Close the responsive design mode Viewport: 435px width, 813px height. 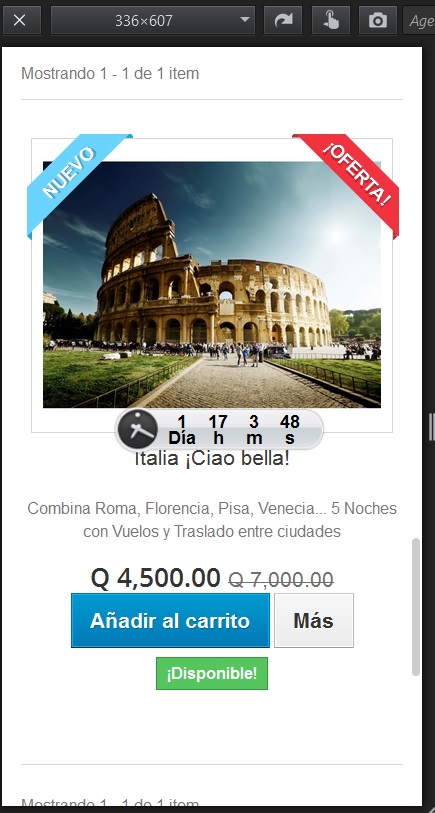pos(20,21)
